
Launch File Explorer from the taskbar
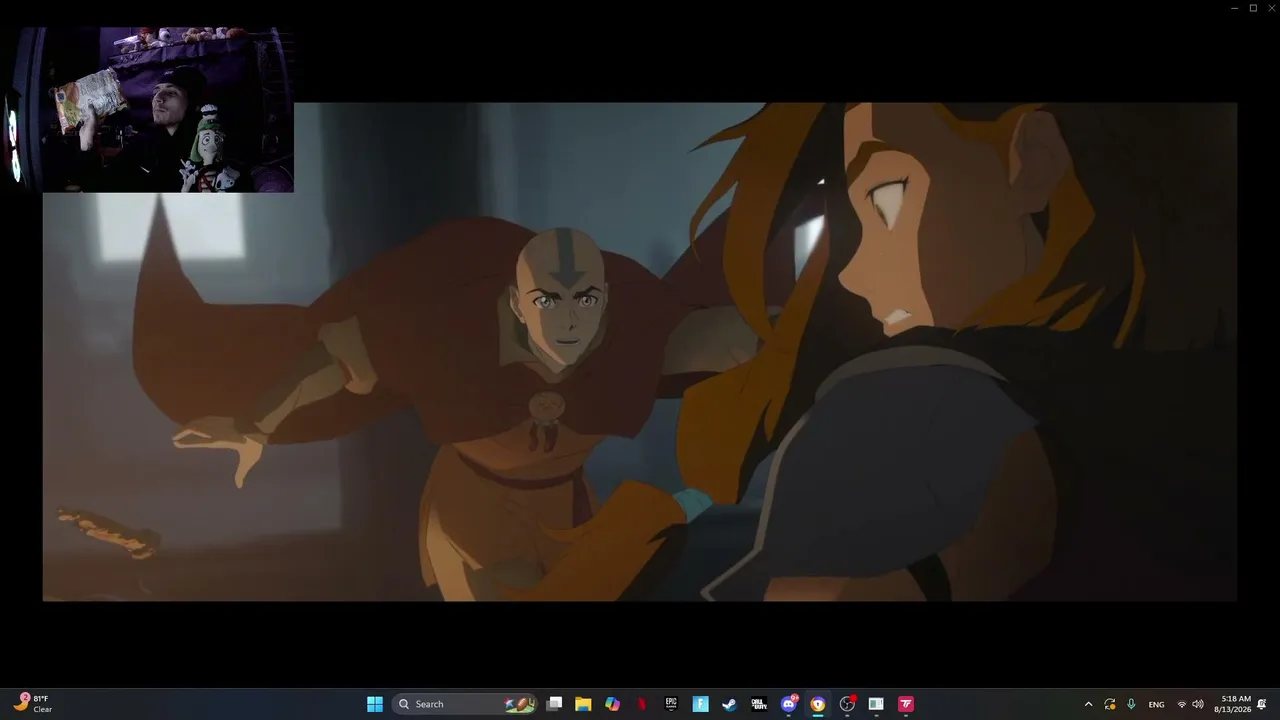(583, 704)
